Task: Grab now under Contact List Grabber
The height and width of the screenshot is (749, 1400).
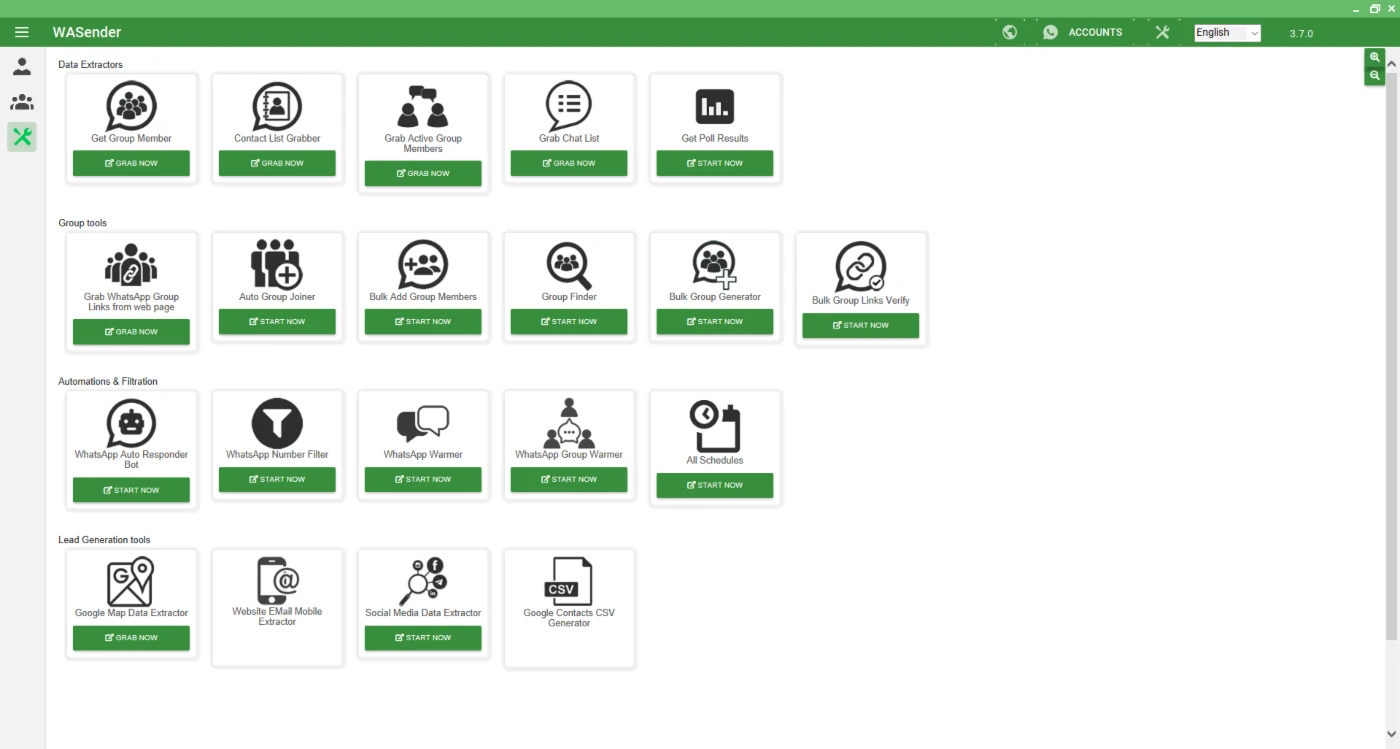Action: [x=277, y=163]
